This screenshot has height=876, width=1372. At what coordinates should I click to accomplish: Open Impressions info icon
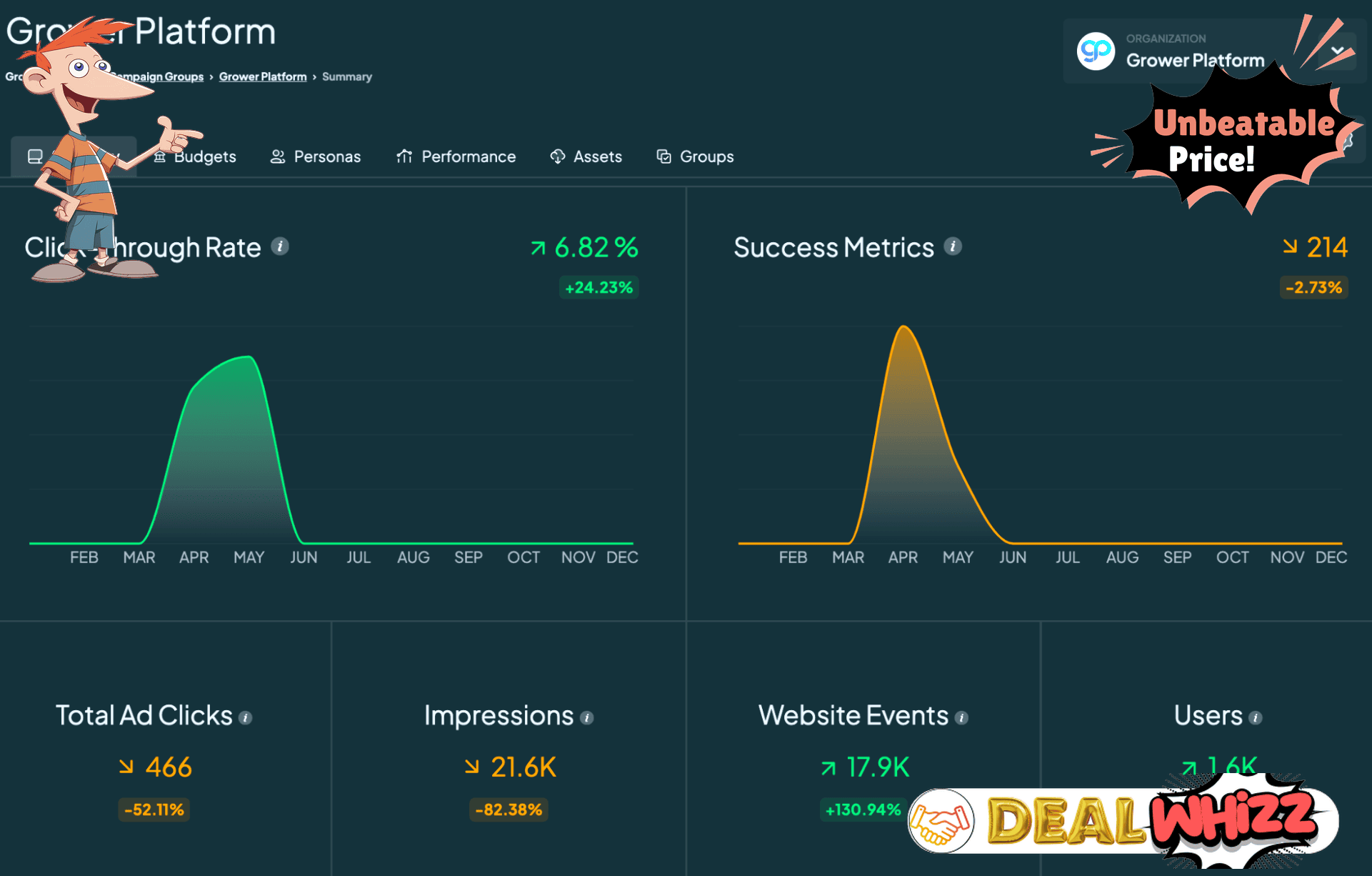[587, 717]
